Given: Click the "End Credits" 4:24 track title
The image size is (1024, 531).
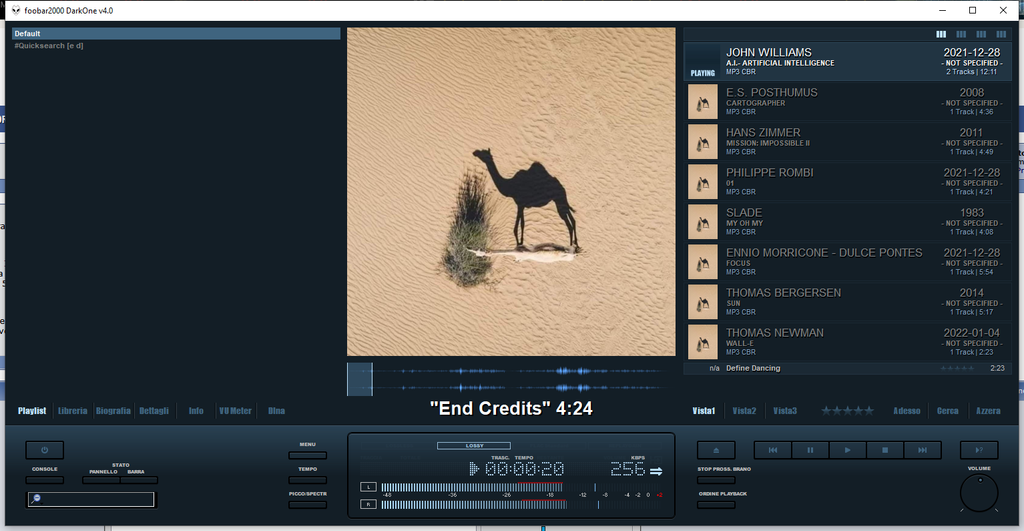Looking at the screenshot, I should 511,408.
